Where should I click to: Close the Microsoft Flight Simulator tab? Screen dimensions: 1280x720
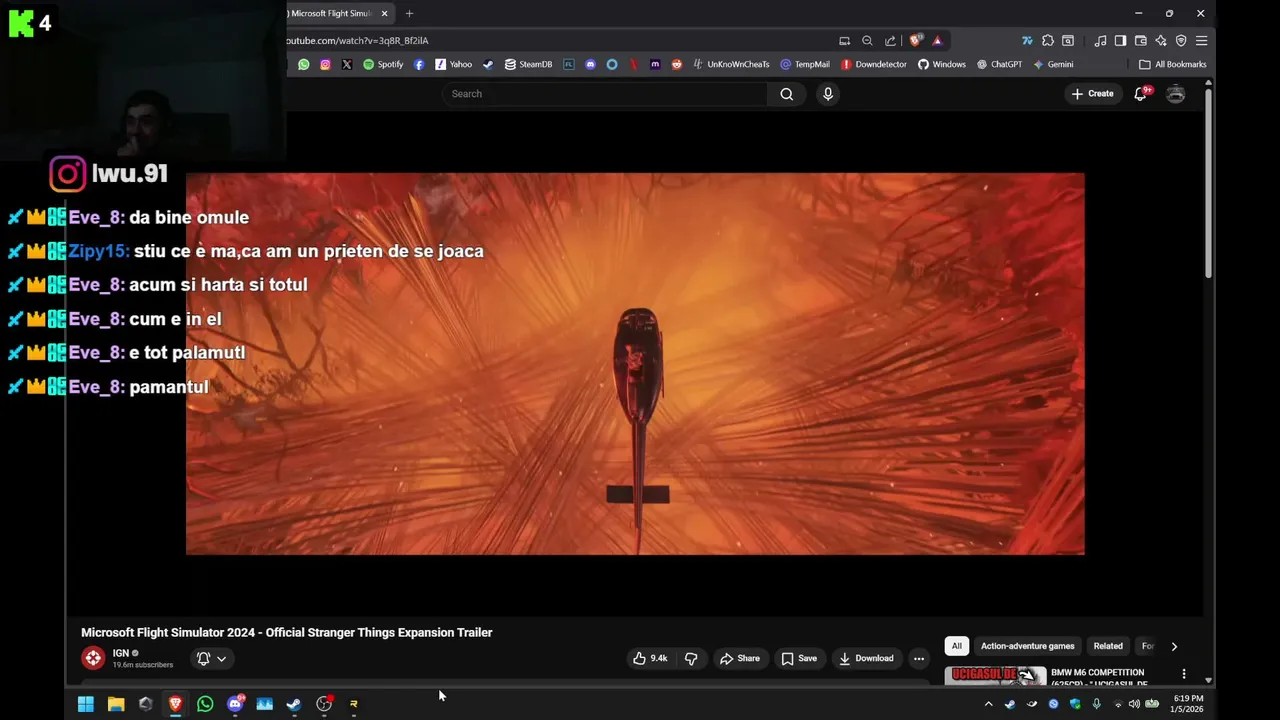[x=384, y=14]
